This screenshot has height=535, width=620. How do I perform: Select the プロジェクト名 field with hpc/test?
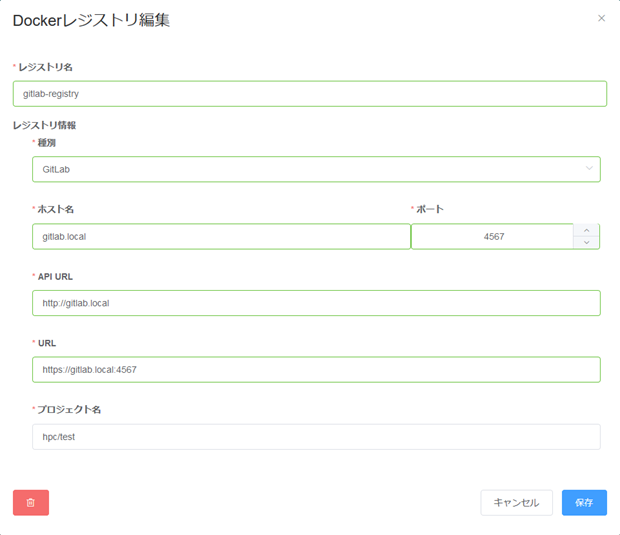point(316,437)
